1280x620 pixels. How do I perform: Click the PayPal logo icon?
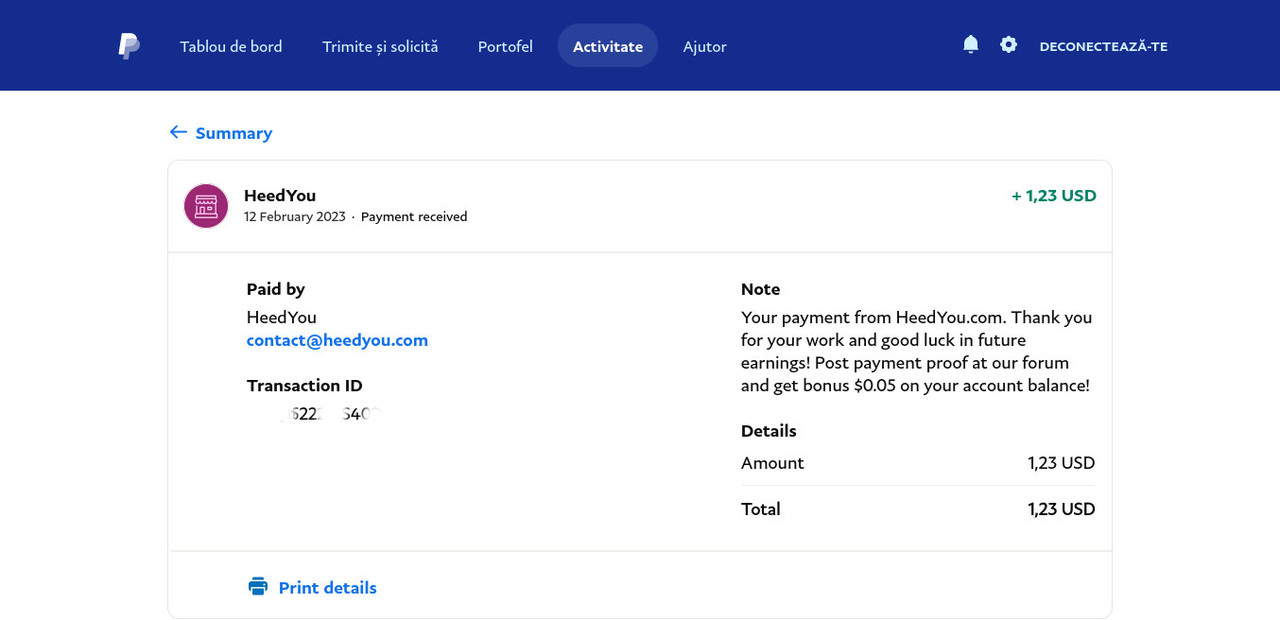point(129,46)
